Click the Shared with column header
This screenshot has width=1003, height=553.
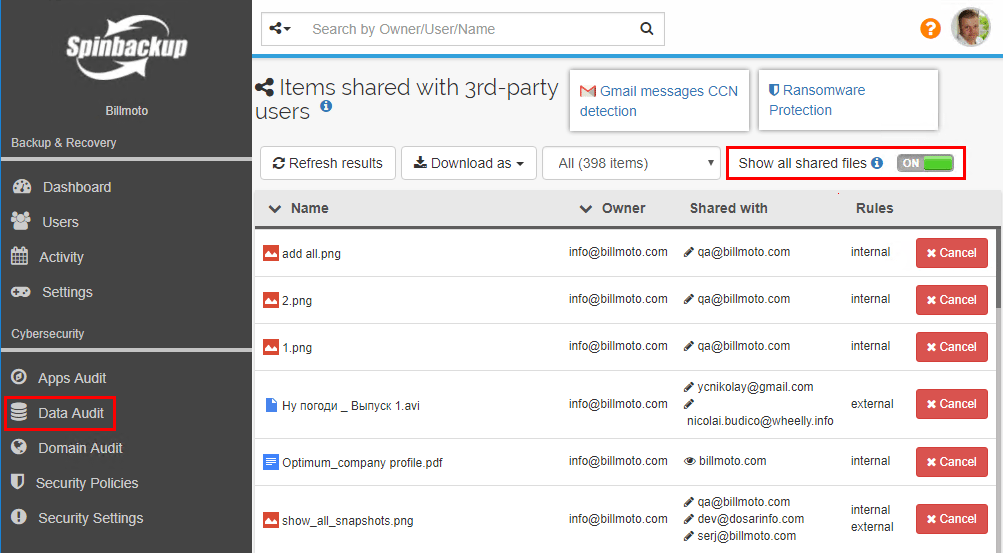(x=729, y=208)
